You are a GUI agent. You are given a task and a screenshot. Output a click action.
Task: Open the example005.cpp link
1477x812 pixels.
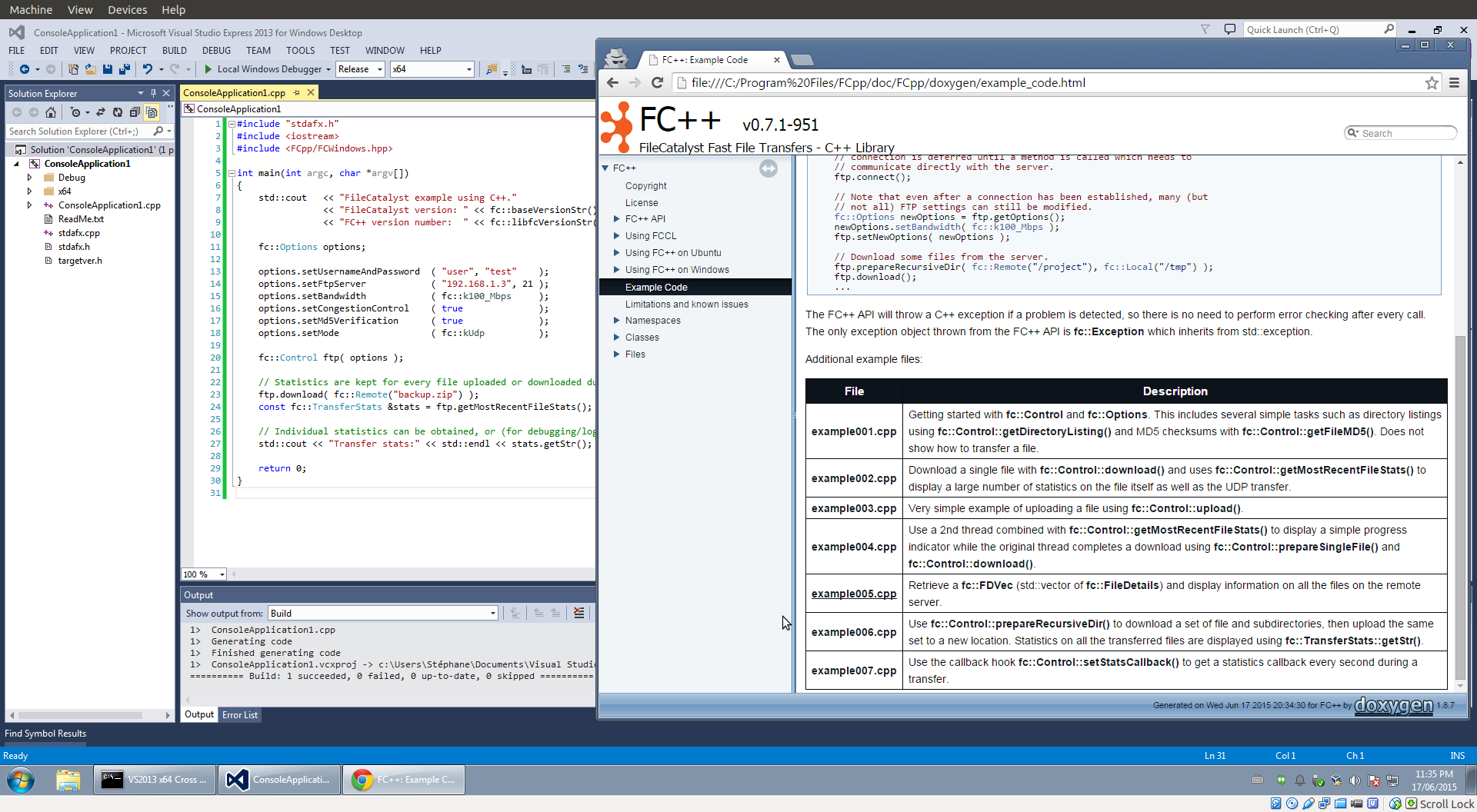(x=853, y=594)
